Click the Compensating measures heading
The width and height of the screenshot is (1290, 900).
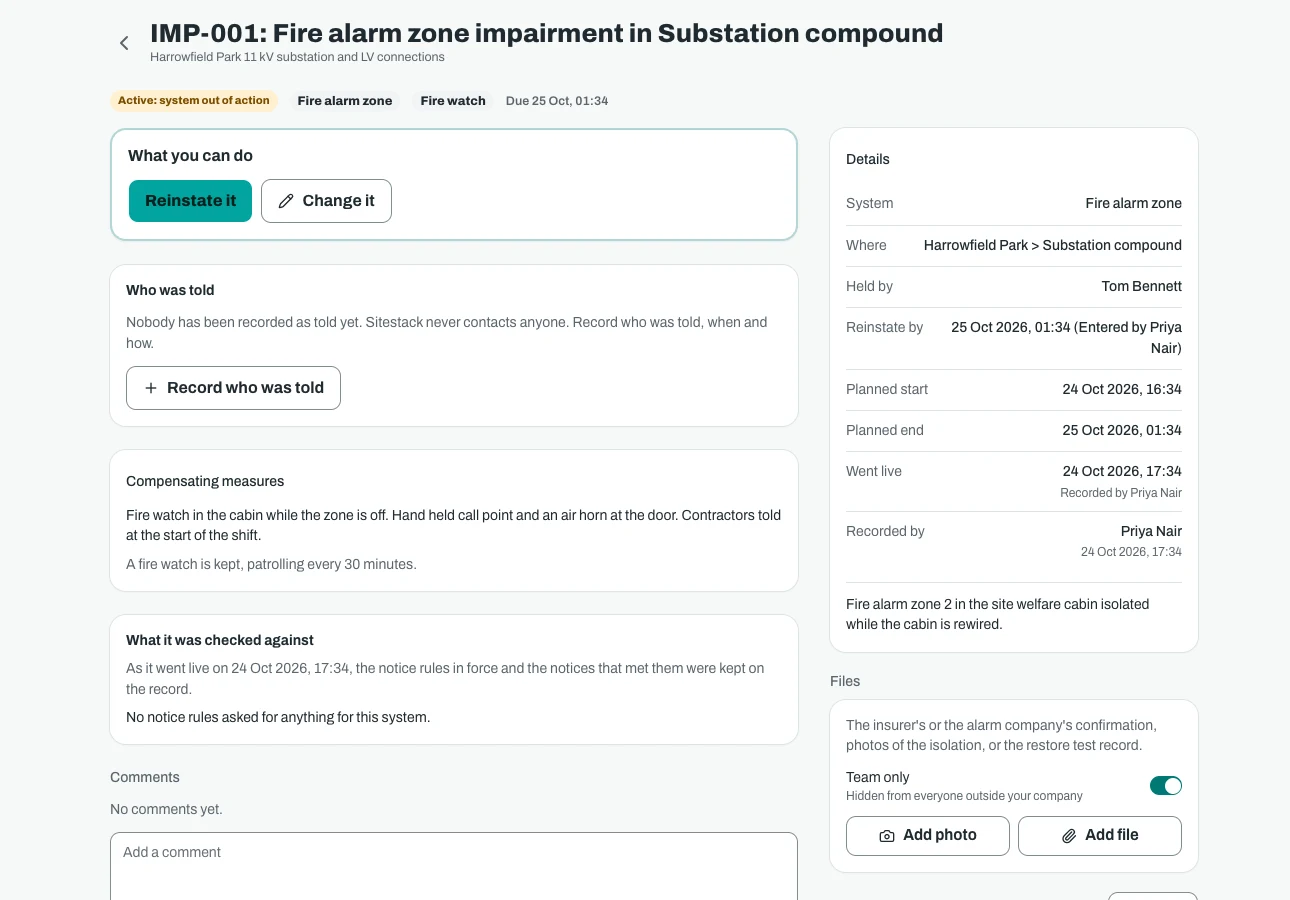point(205,481)
